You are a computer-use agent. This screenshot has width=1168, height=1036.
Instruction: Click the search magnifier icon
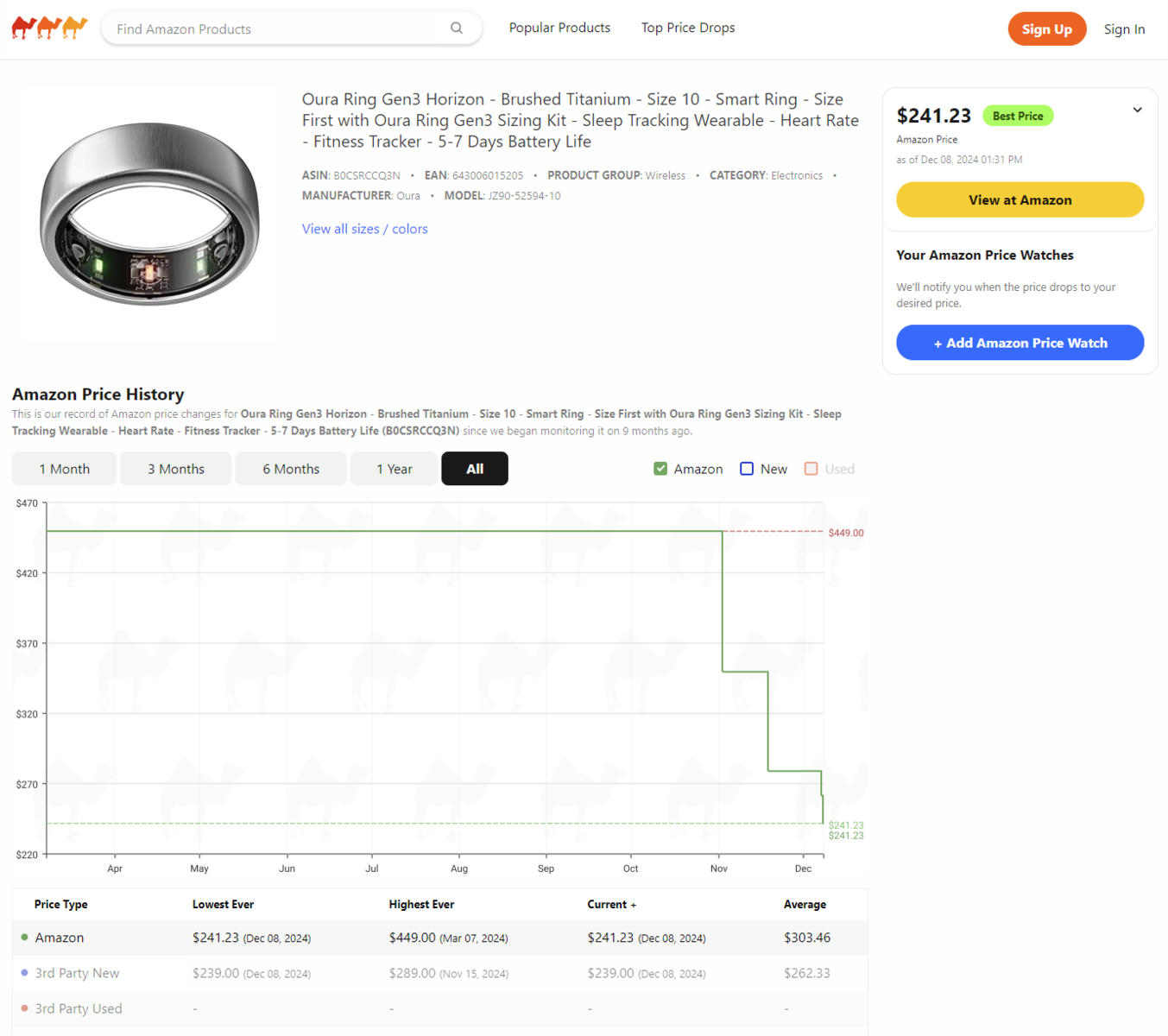(457, 28)
